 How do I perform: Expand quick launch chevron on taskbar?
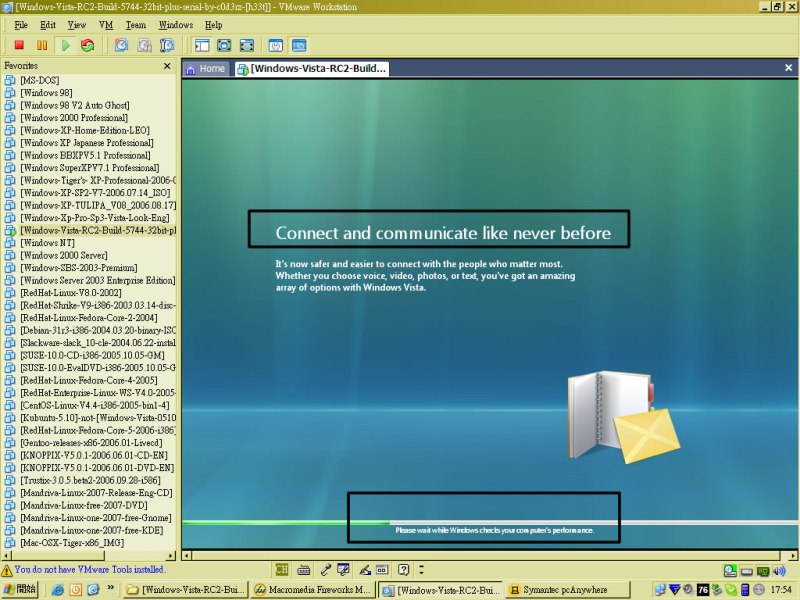click(x=111, y=588)
